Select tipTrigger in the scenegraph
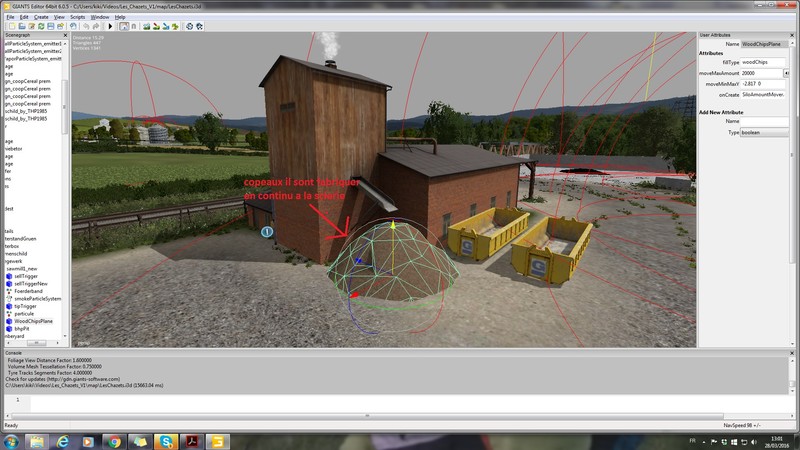Screen dimensions: 800x450 pyautogui.click(x=27, y=306)
